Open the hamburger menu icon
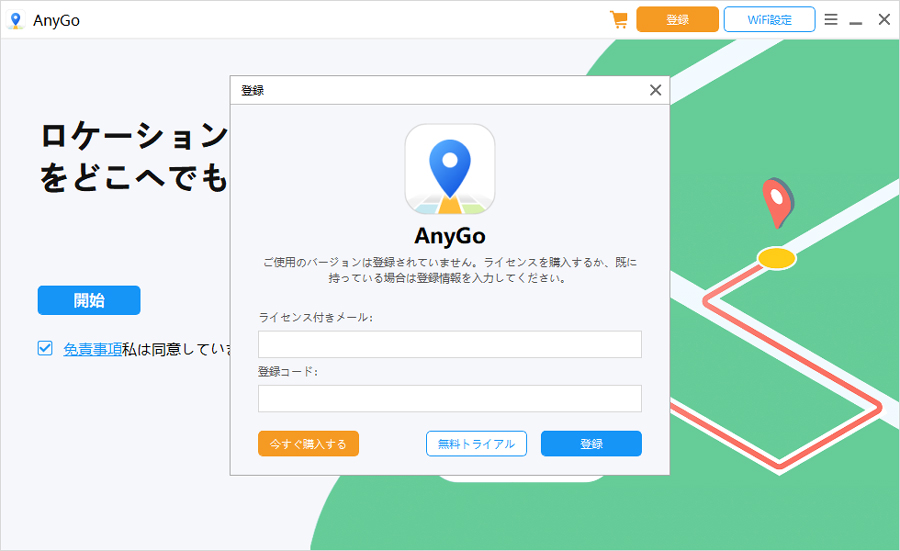The width and height of the screenshot is (900, 551). [x=831, y=20]
